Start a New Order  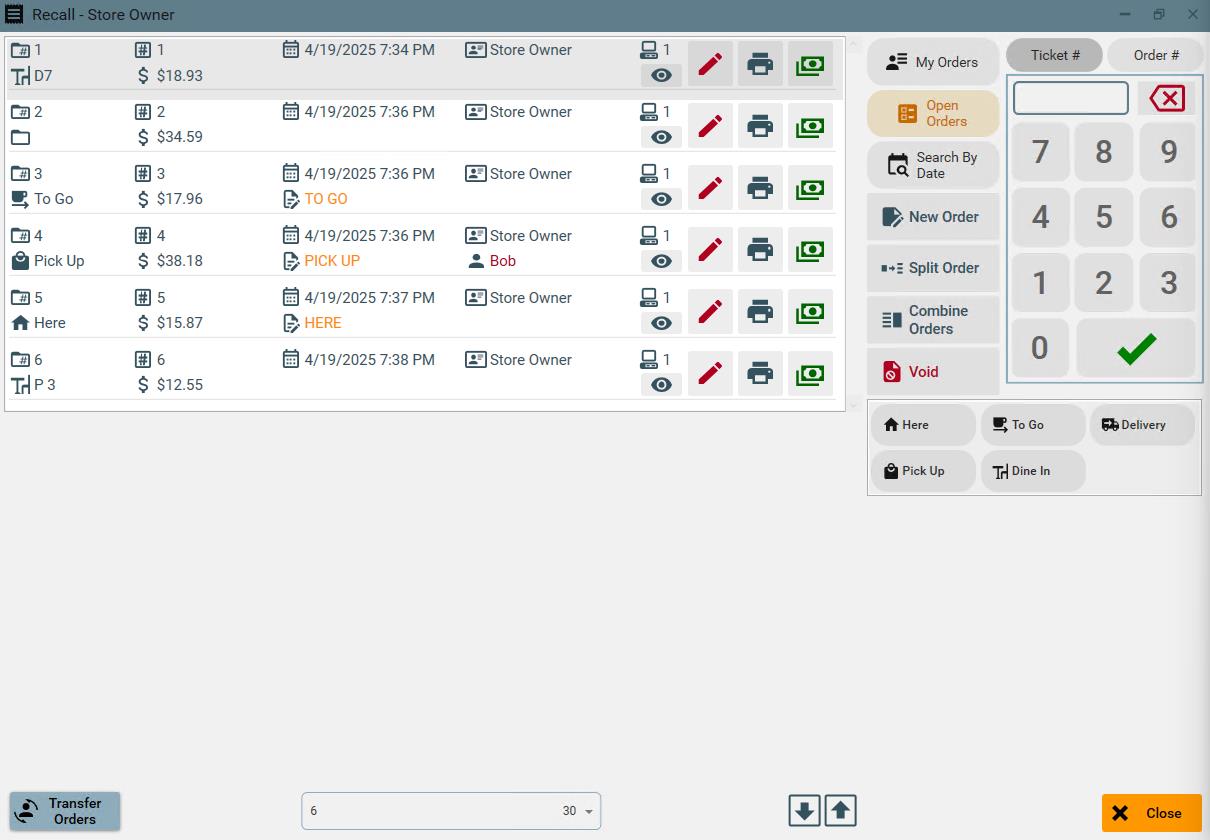[x=933, y=217]
